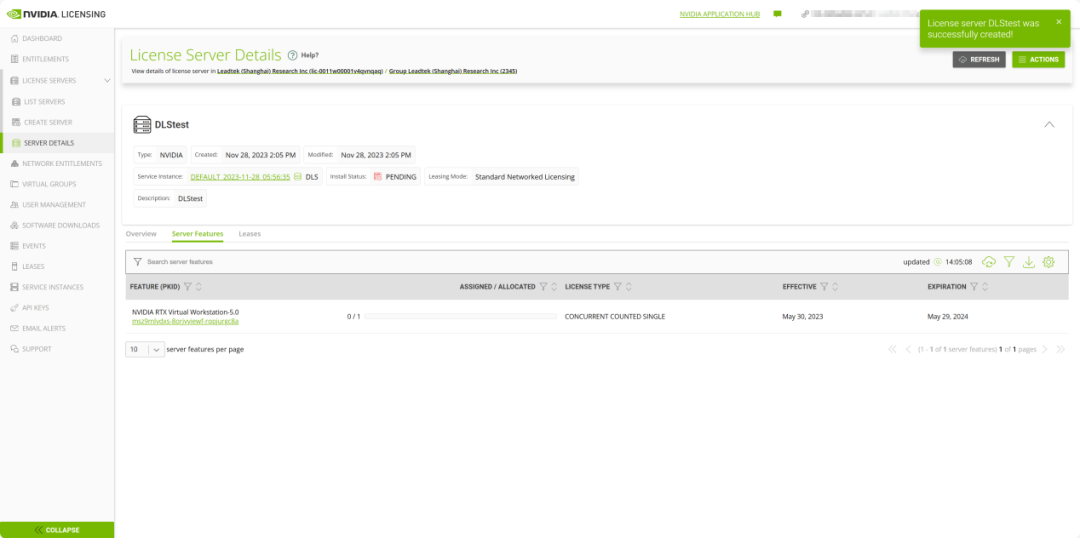
Task: Click the feedback chat icon in header
Action: pyautogui.click(x=778, y=14)
